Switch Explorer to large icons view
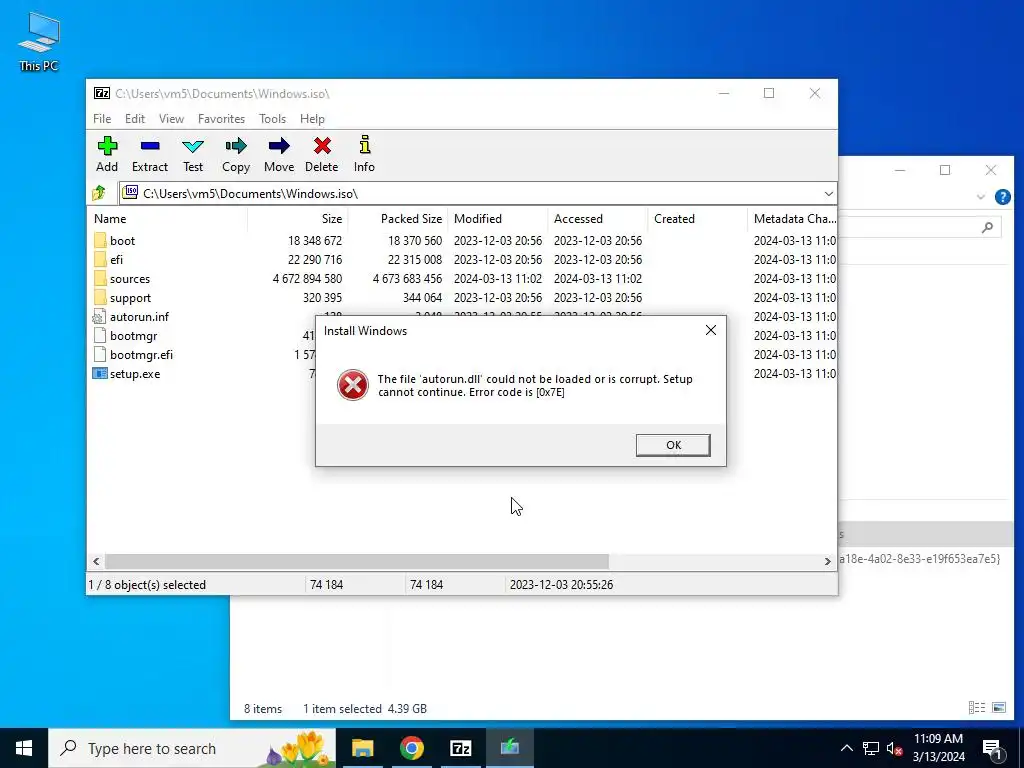1024x768 pixels. (999, 708)
